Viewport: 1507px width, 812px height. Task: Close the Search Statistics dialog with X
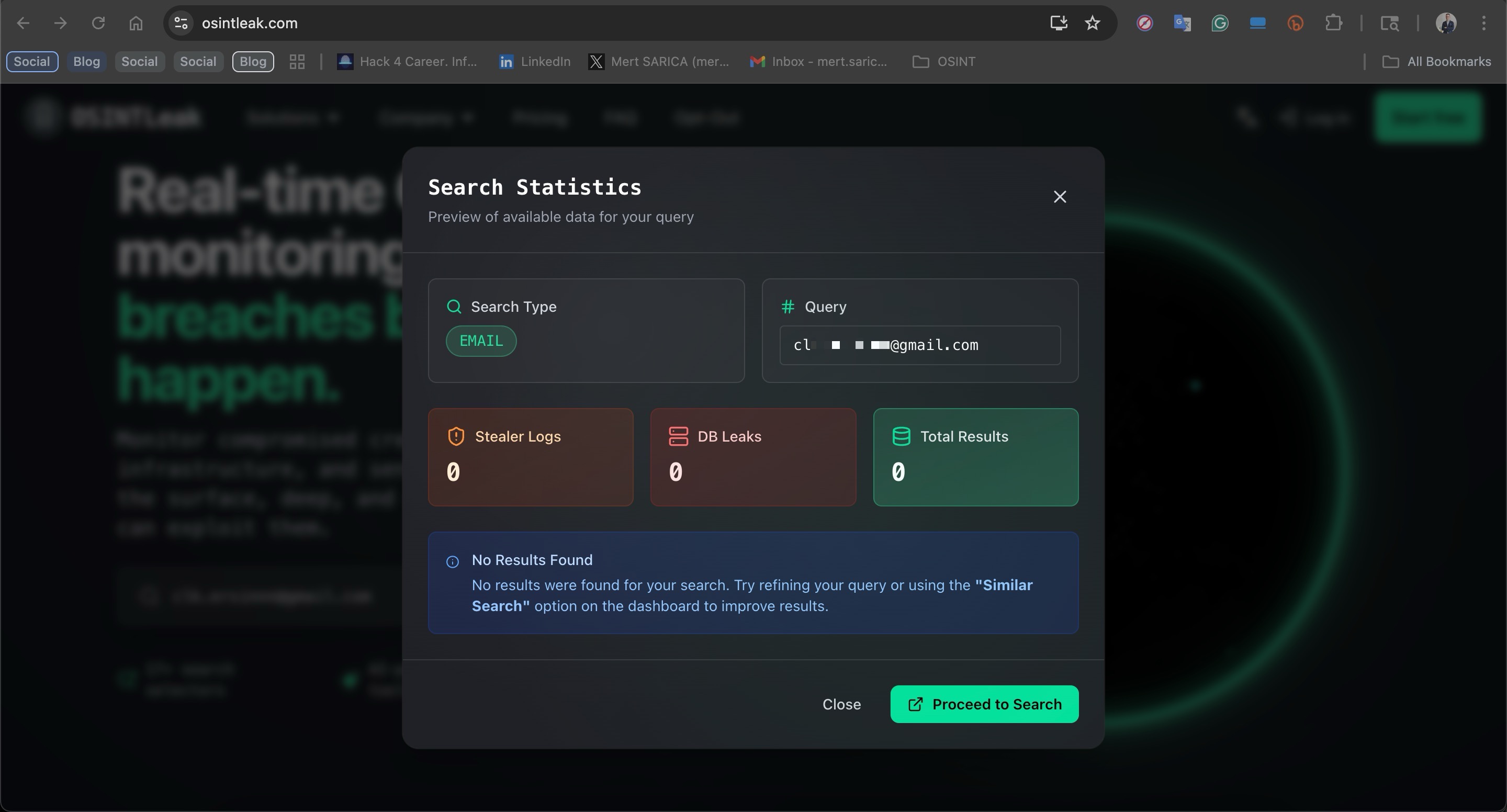(1060, 197)
